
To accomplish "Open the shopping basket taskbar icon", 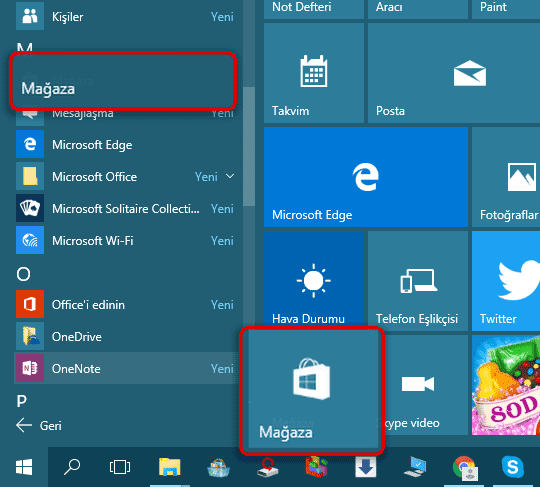I will coord(218,468).
